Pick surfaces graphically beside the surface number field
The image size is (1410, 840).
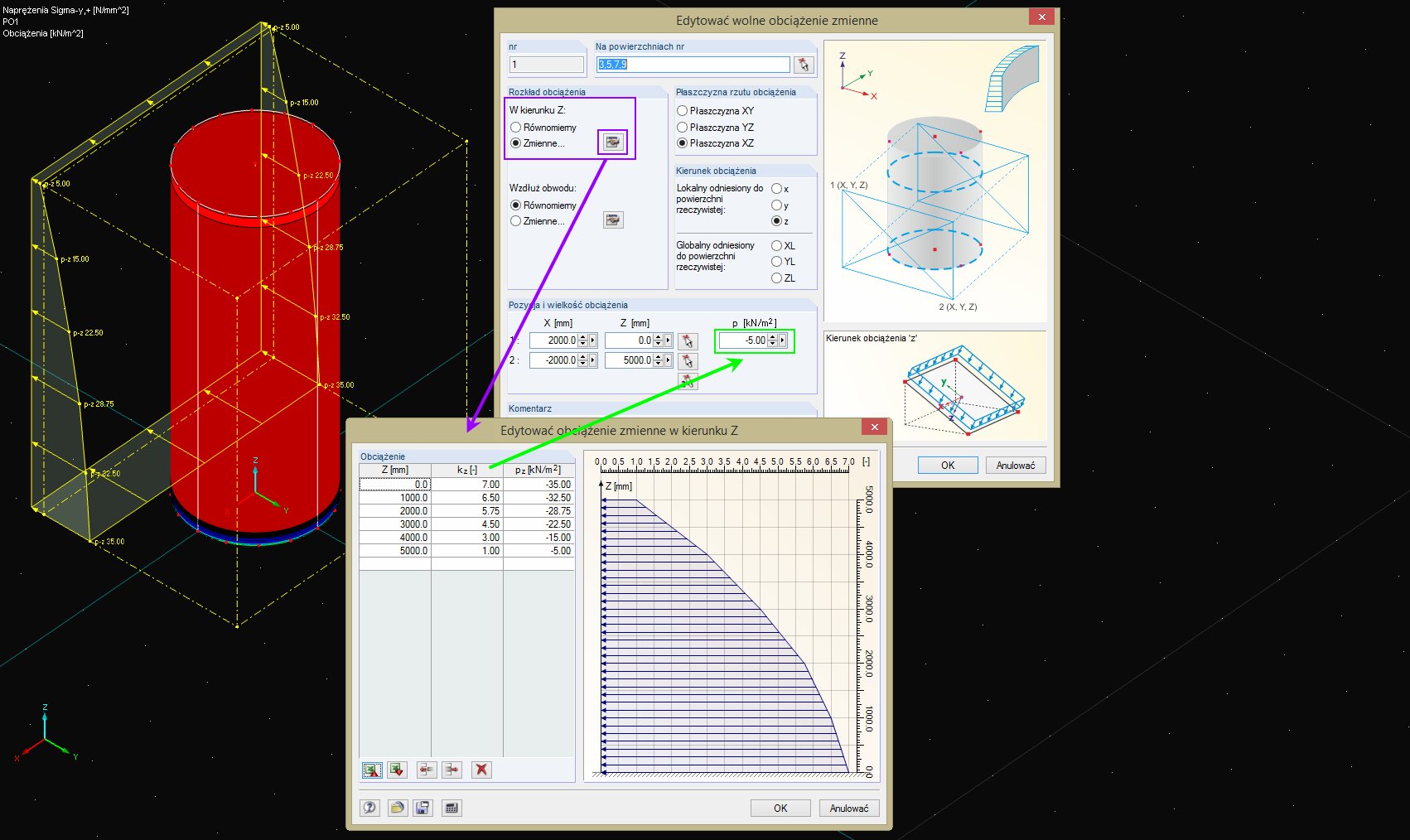pos(803,65)
